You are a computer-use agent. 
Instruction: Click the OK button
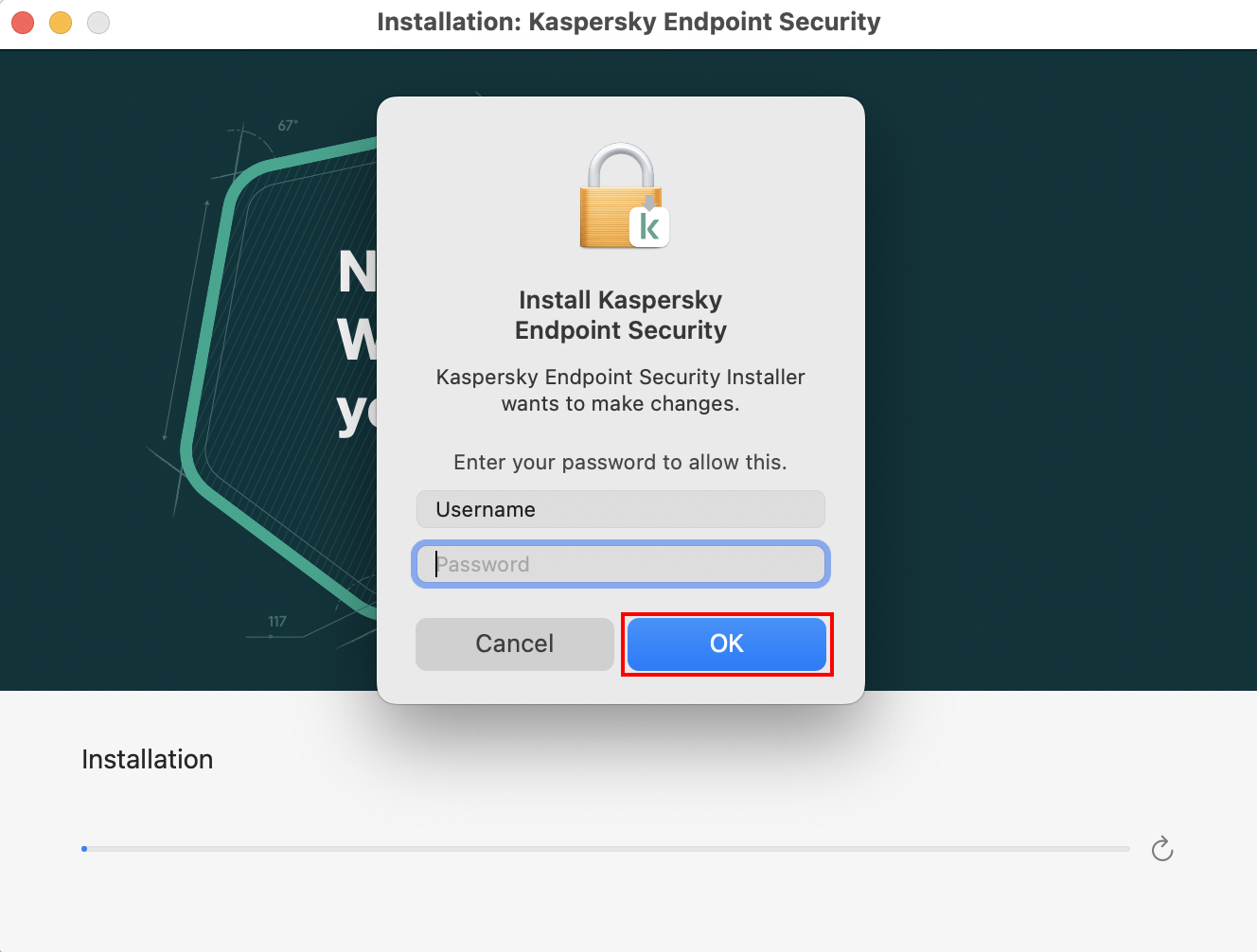click(726, 644)
